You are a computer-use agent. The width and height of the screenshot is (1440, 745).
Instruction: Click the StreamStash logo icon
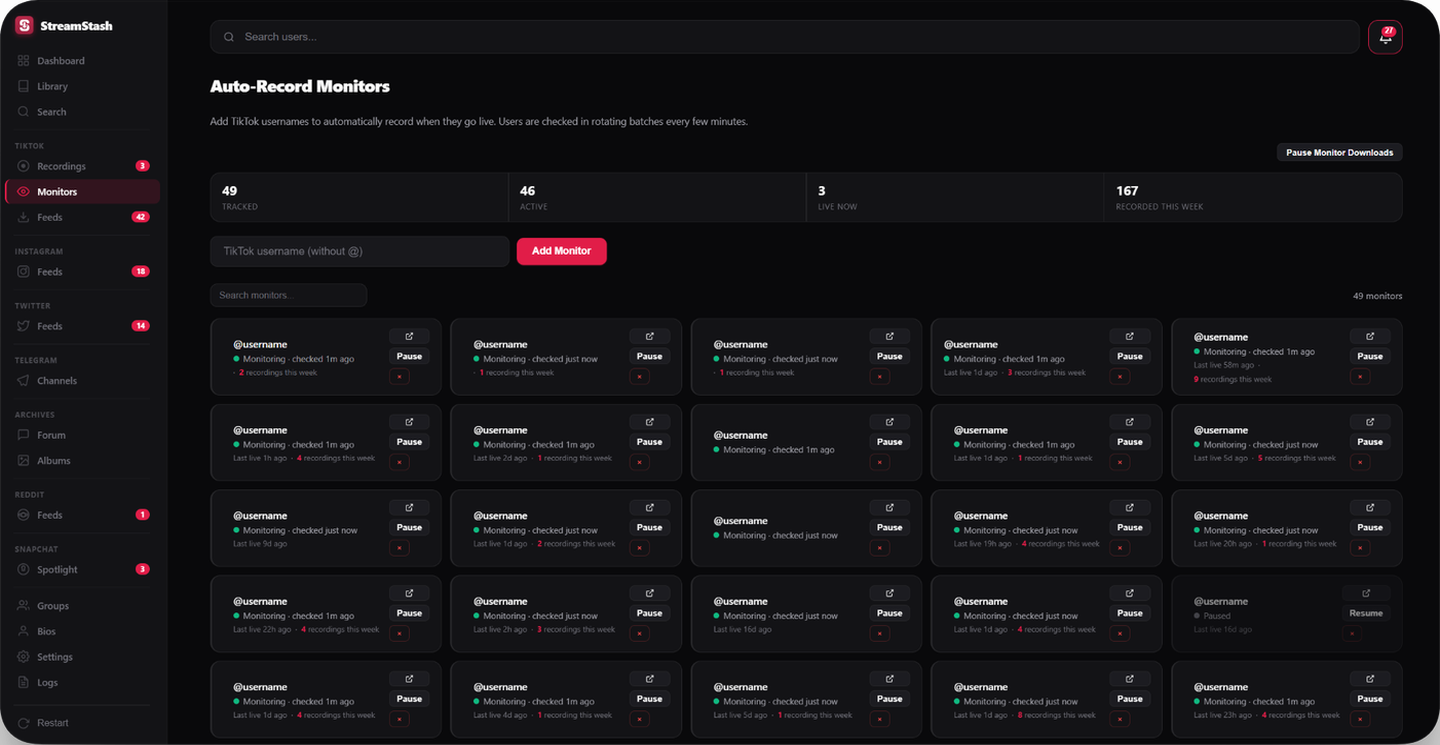point(25,25)
